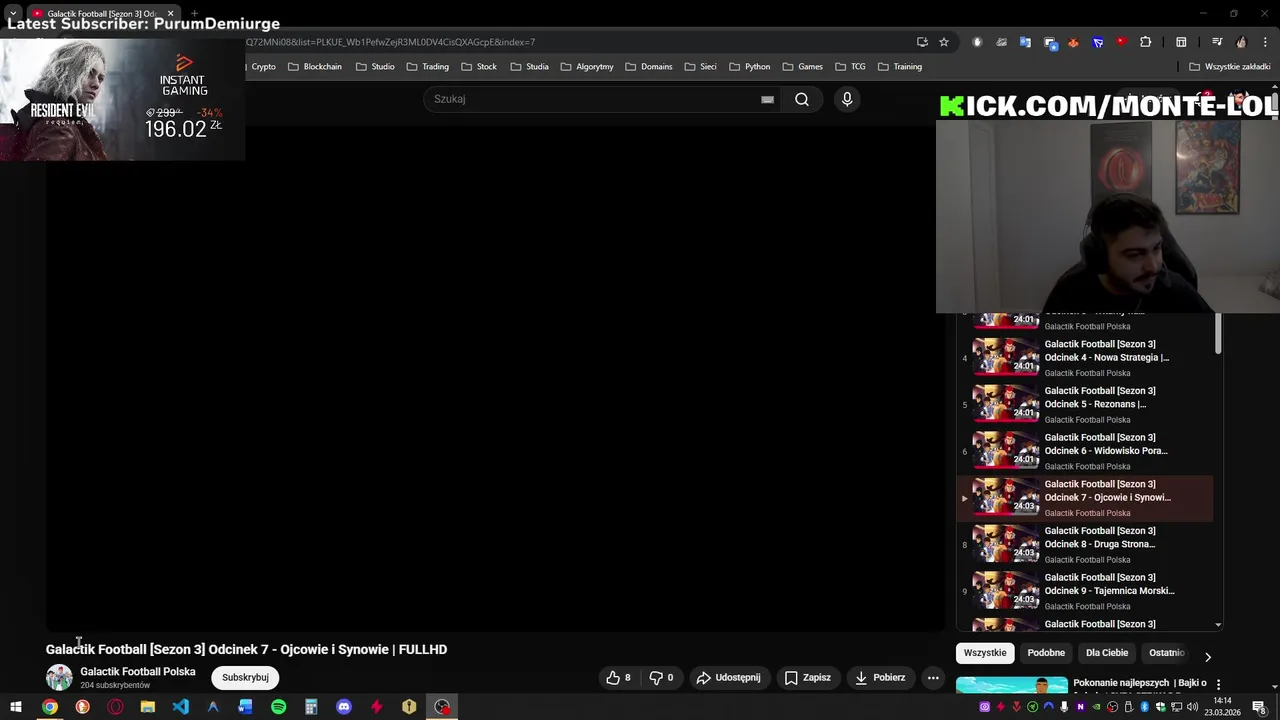Open Games bookmarks folder

click(x=803, y=67)
